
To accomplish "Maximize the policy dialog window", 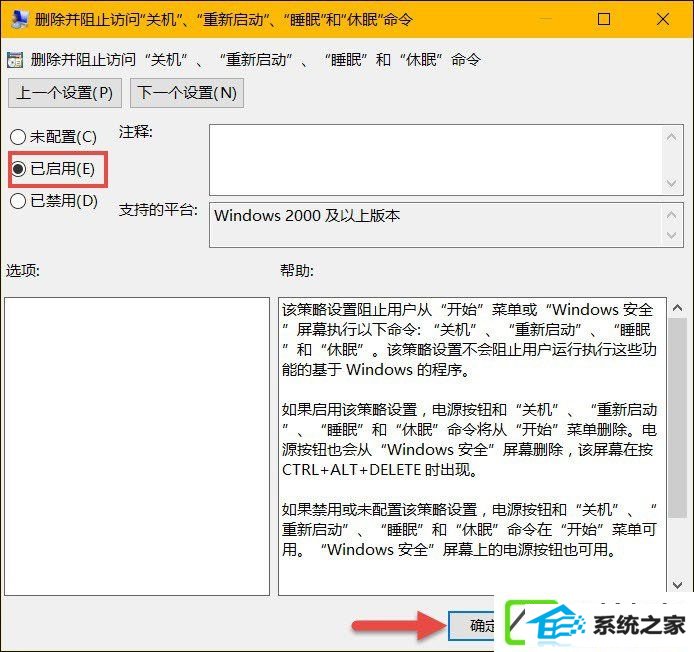I will click(604, 19).
